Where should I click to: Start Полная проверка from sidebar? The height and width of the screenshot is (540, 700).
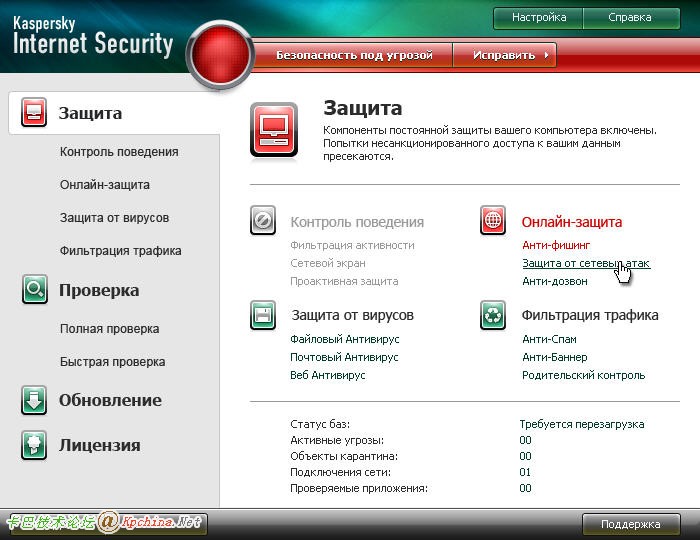click(109, 329)
